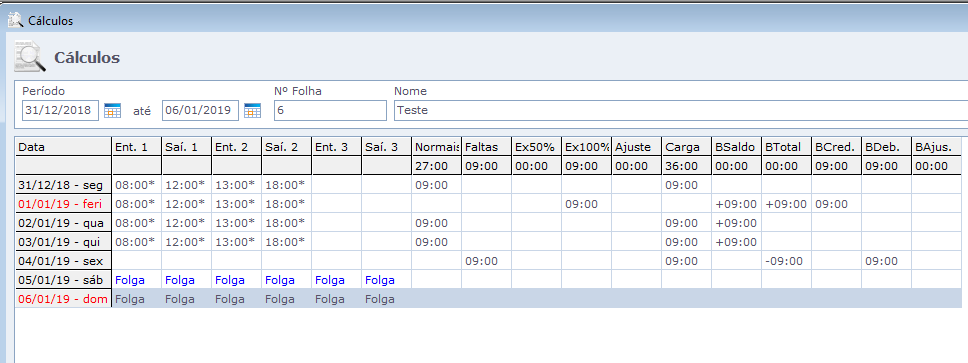Select the holiday row 01/01/19 - feri
Screen dimensions: 968x363
click(491, 204)
